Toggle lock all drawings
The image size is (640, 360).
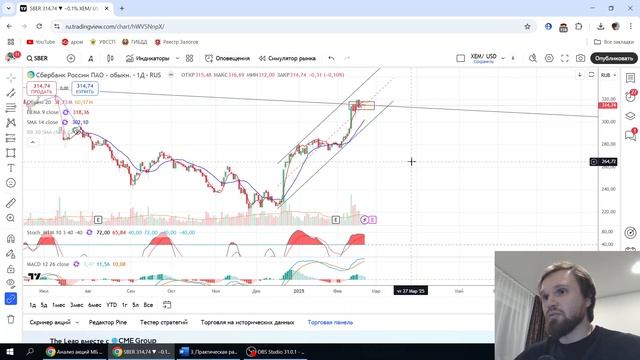(11, 269)
